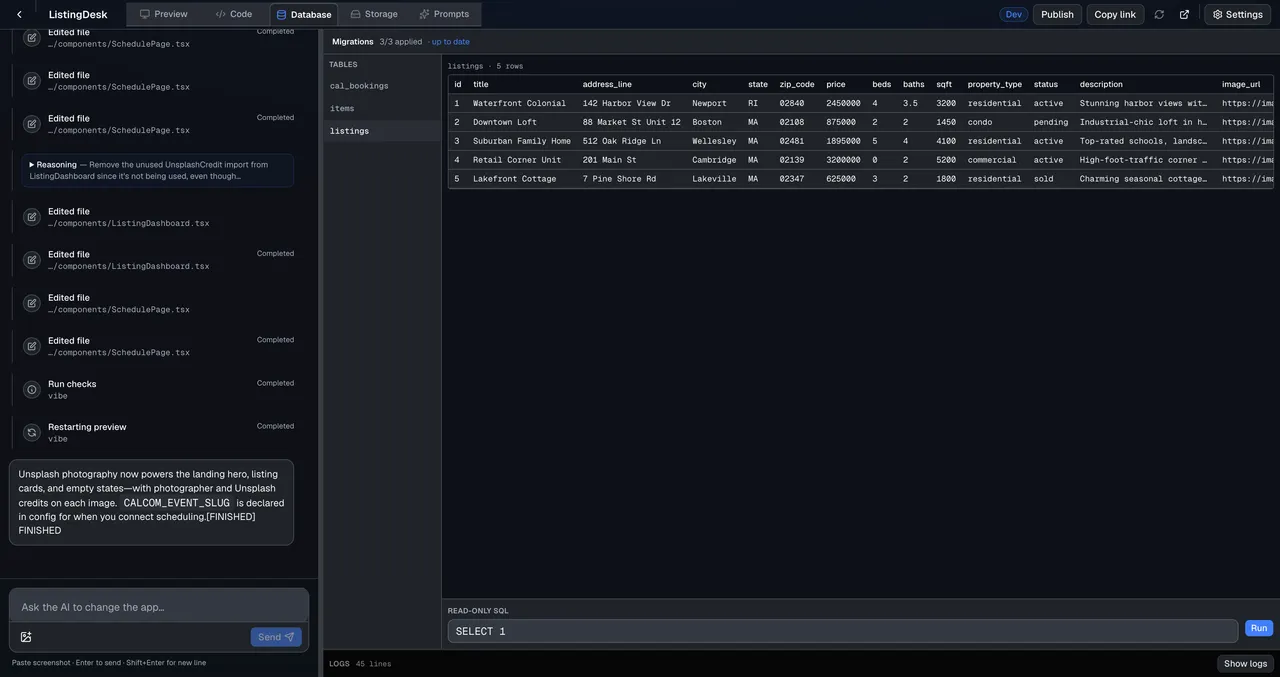Click the Wellesley city cell
The height and width of the screenshot is (677, 1280).
point(714,141)
